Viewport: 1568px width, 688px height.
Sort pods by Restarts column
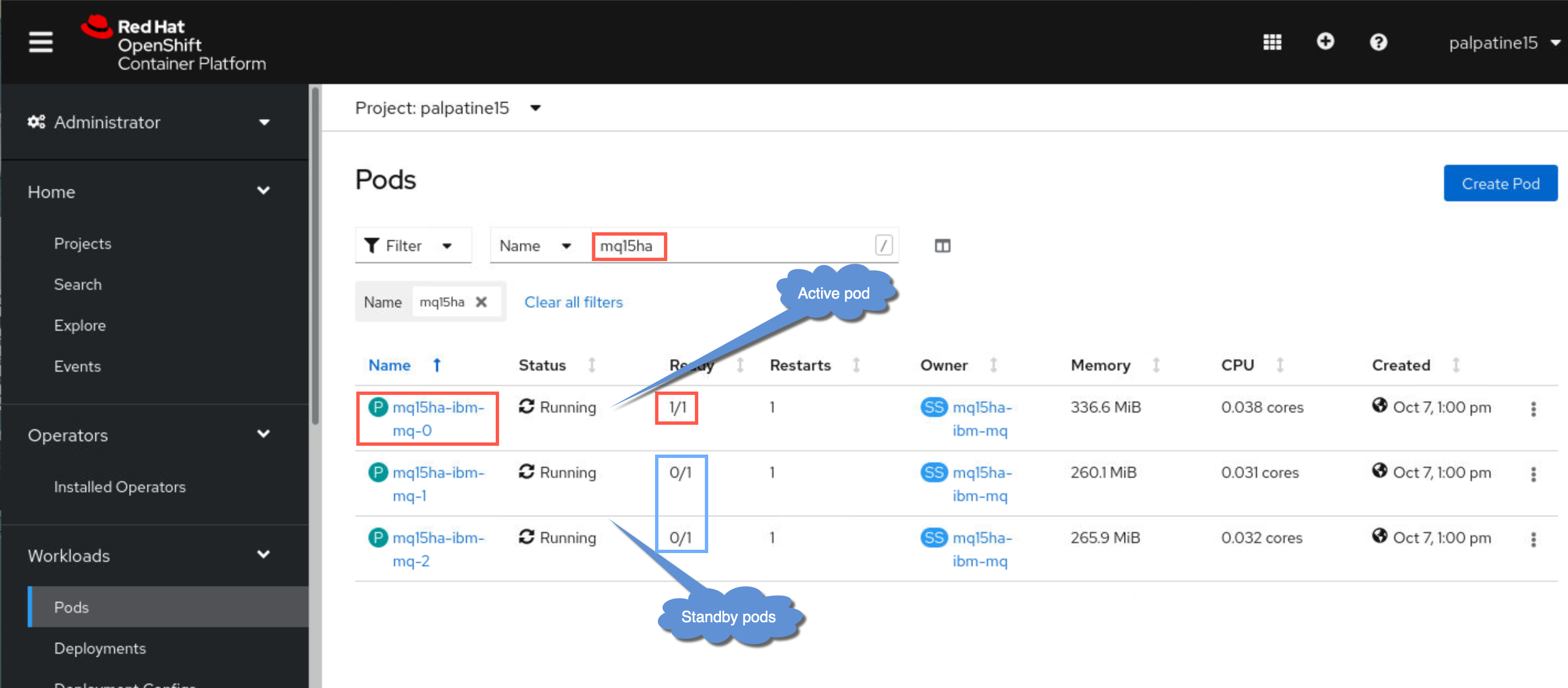point(856,365)
